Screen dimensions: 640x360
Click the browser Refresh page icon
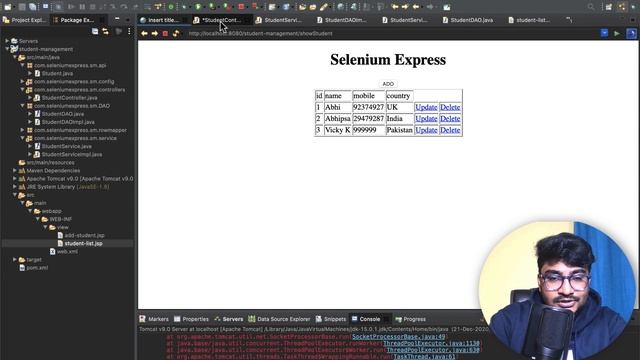coord(176,33)
